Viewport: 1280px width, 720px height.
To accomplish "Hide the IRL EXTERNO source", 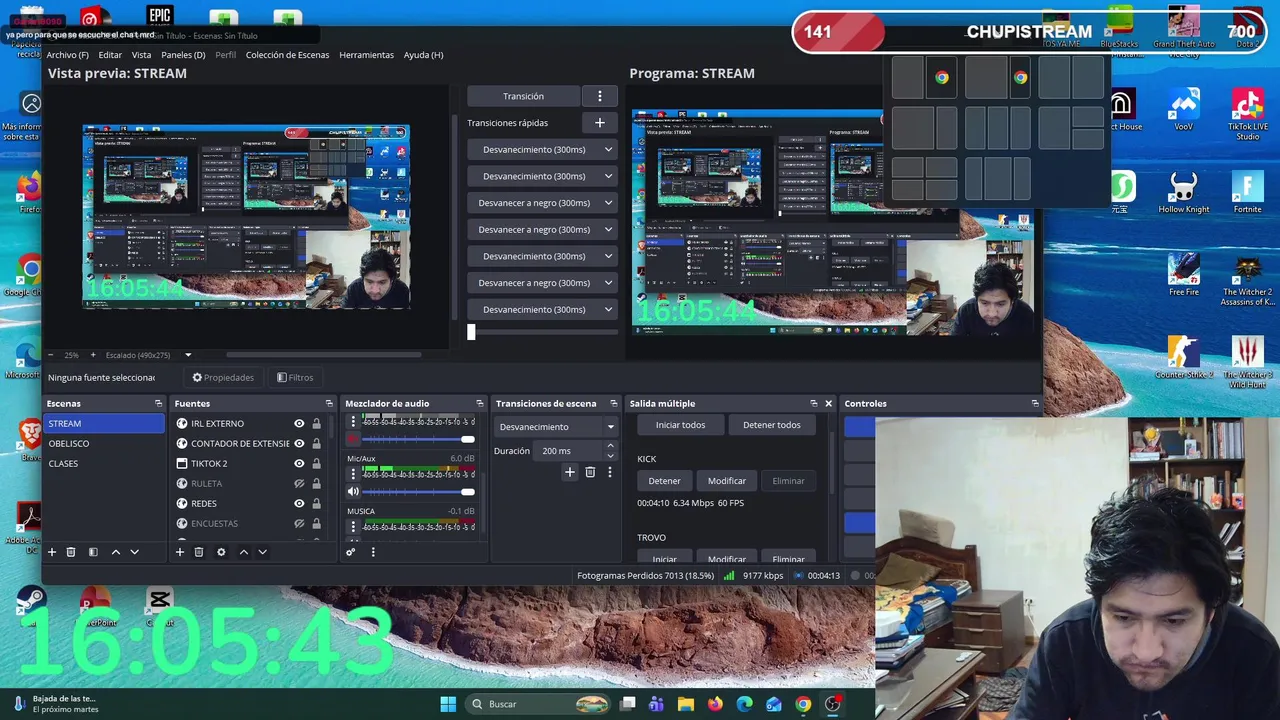I will pos(299,423).
